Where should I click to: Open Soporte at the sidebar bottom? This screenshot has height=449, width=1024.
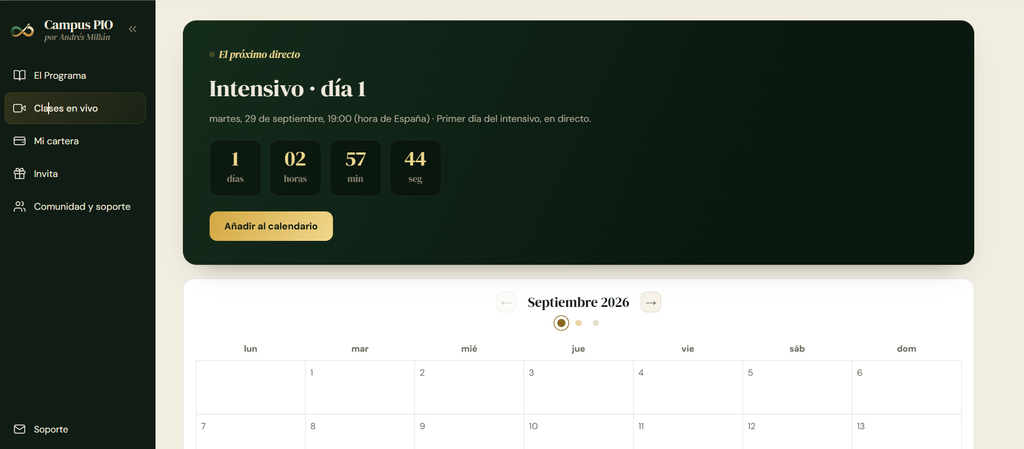tap(75, 429)
